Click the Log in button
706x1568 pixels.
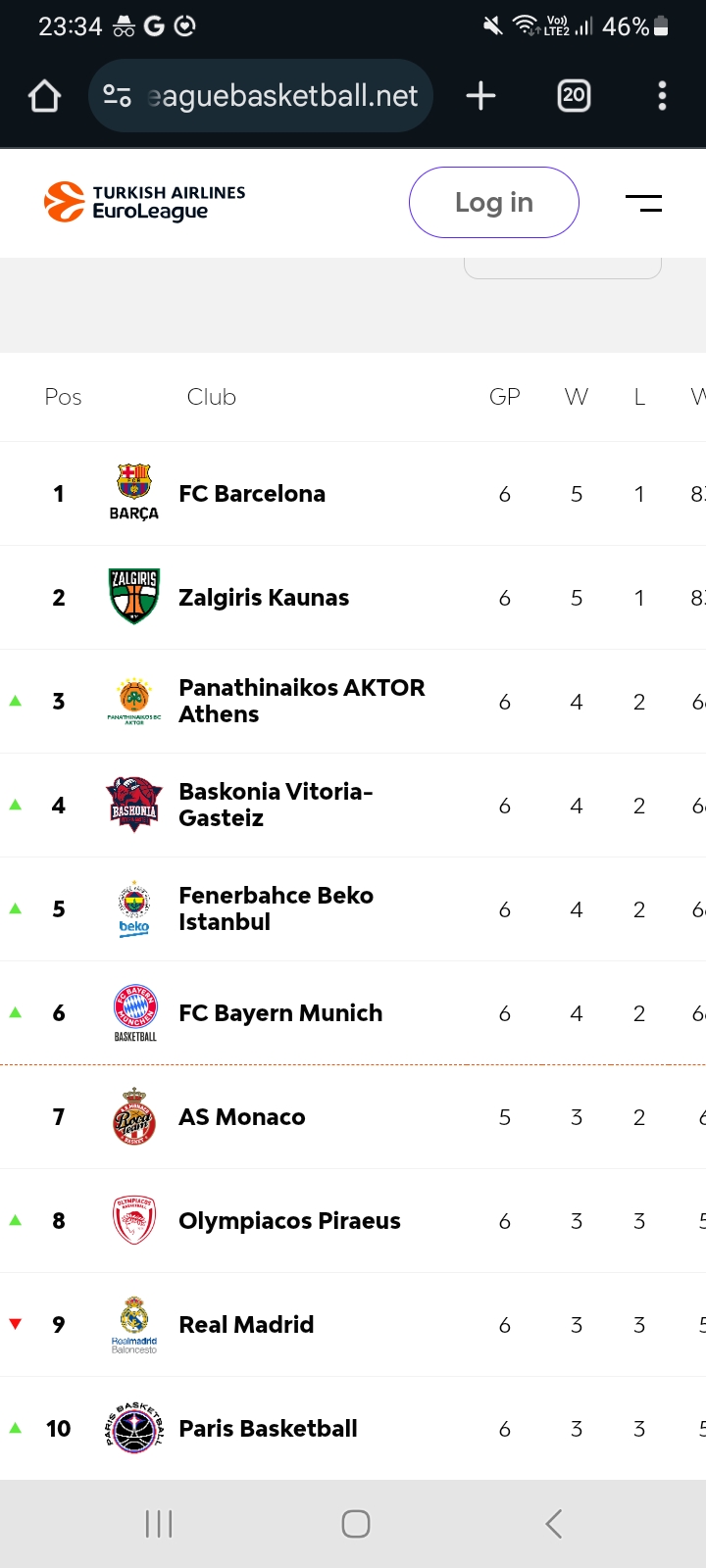pos(494,202)
